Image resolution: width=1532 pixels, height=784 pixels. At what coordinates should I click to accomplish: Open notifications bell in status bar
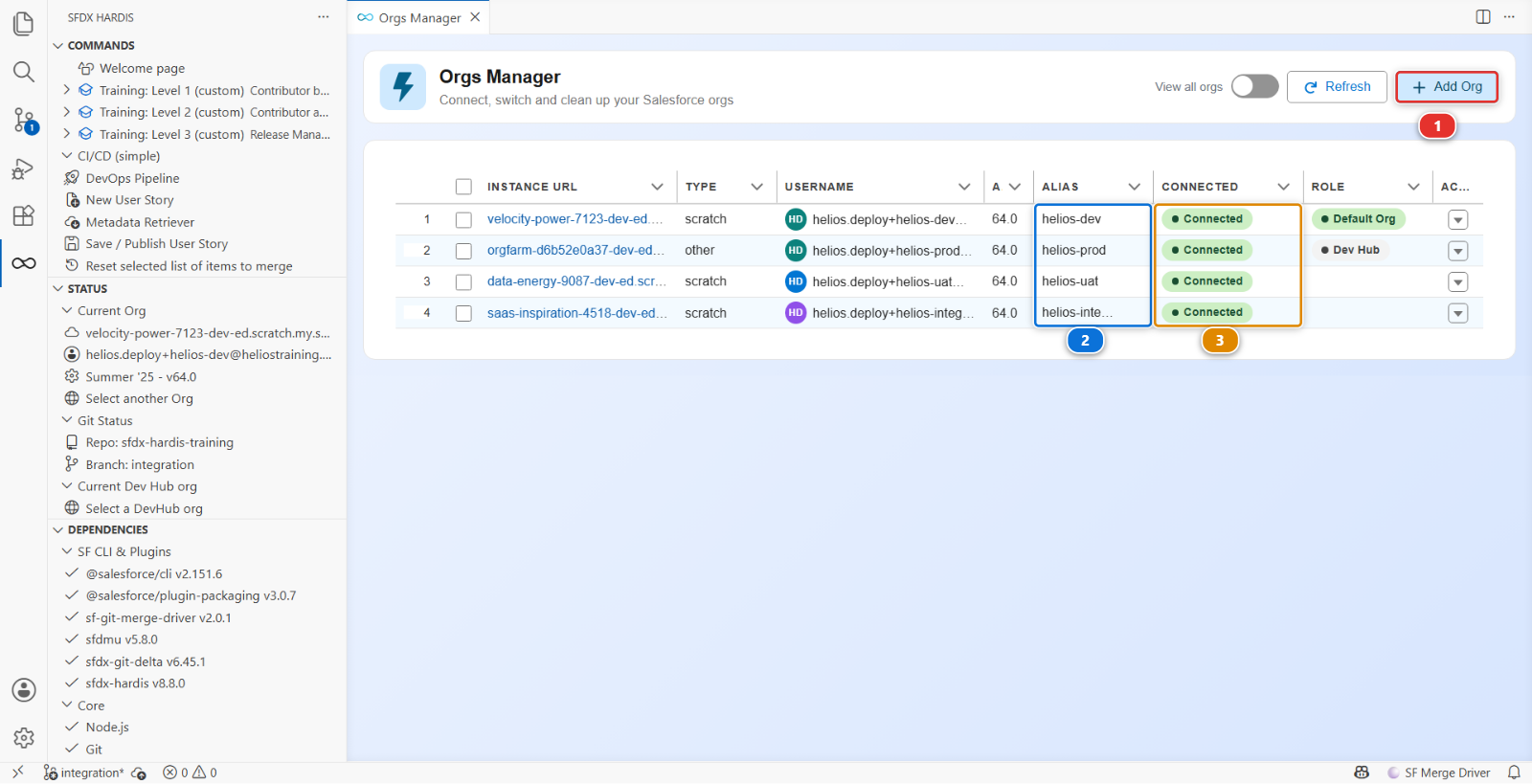coord(1514,773)
